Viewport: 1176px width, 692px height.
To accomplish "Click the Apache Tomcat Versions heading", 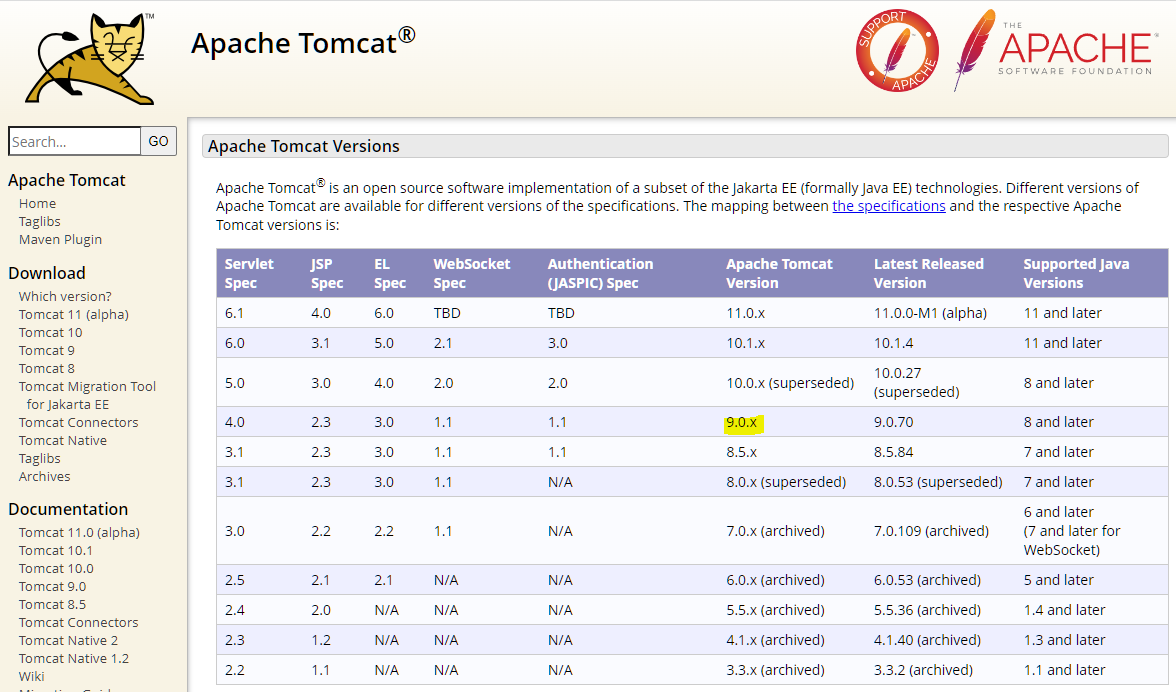I will [304, 146].
